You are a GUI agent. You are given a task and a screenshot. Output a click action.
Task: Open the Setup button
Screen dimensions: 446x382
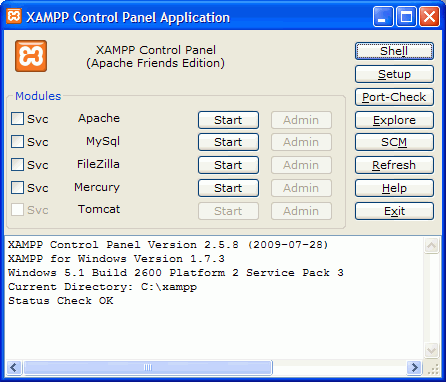point(394,74)
